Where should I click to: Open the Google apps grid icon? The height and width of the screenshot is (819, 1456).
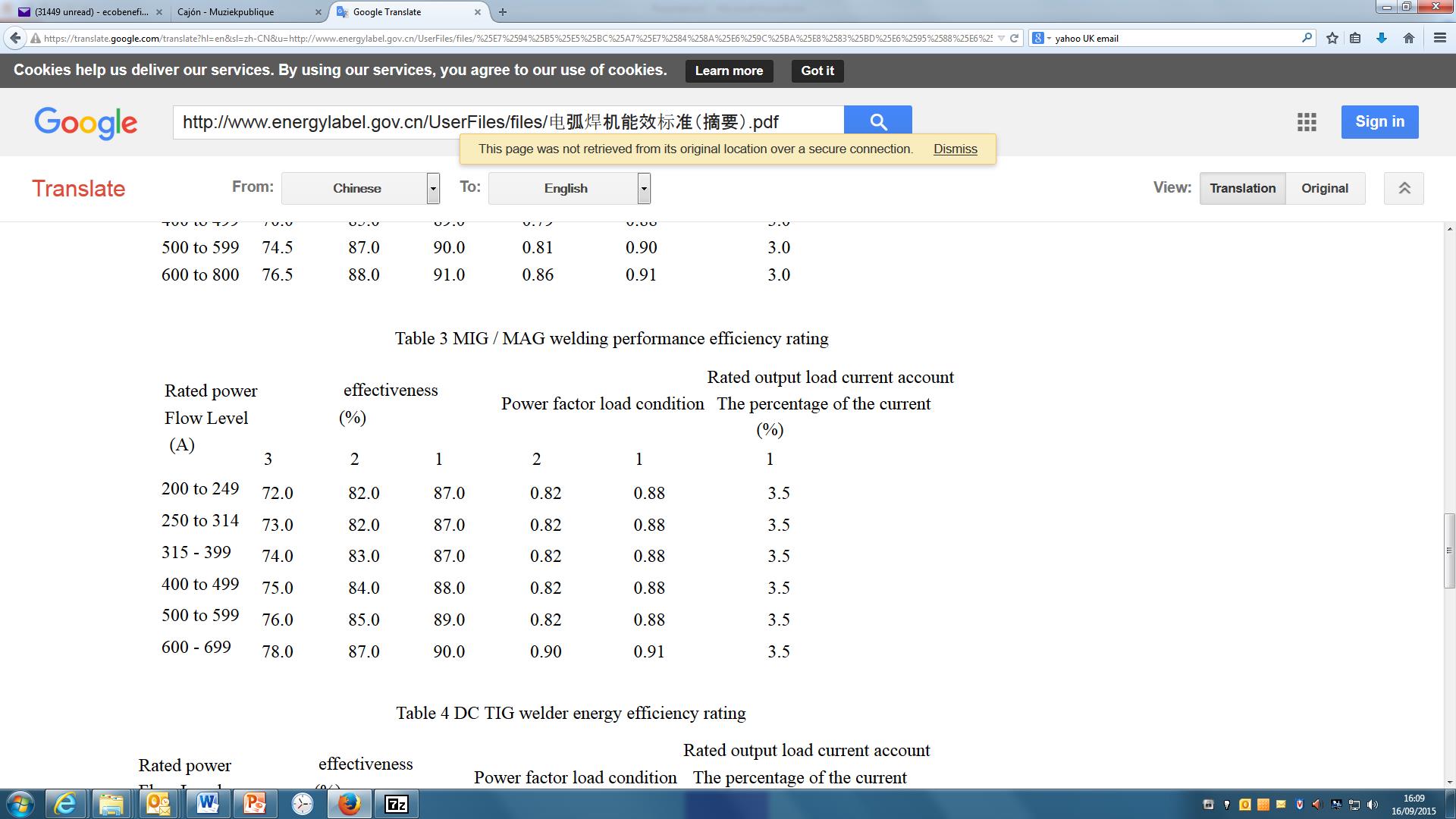tap(1306, 122)
